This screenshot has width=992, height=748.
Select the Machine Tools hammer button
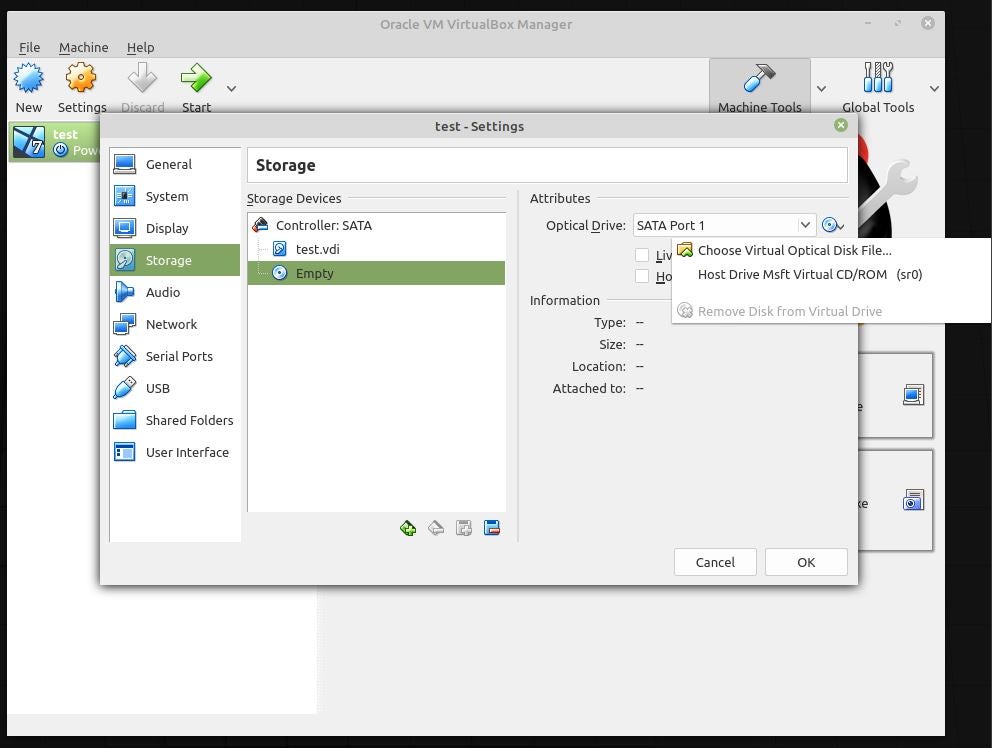[759, 87]
